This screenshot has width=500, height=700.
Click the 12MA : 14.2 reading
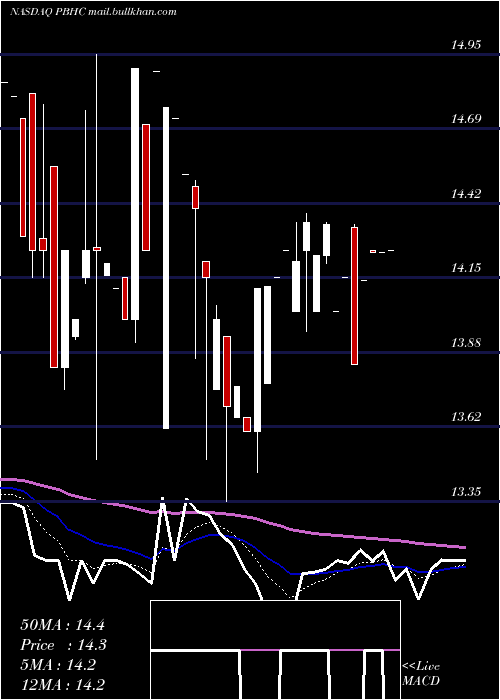pyautogui.click(x=62, y=684)
